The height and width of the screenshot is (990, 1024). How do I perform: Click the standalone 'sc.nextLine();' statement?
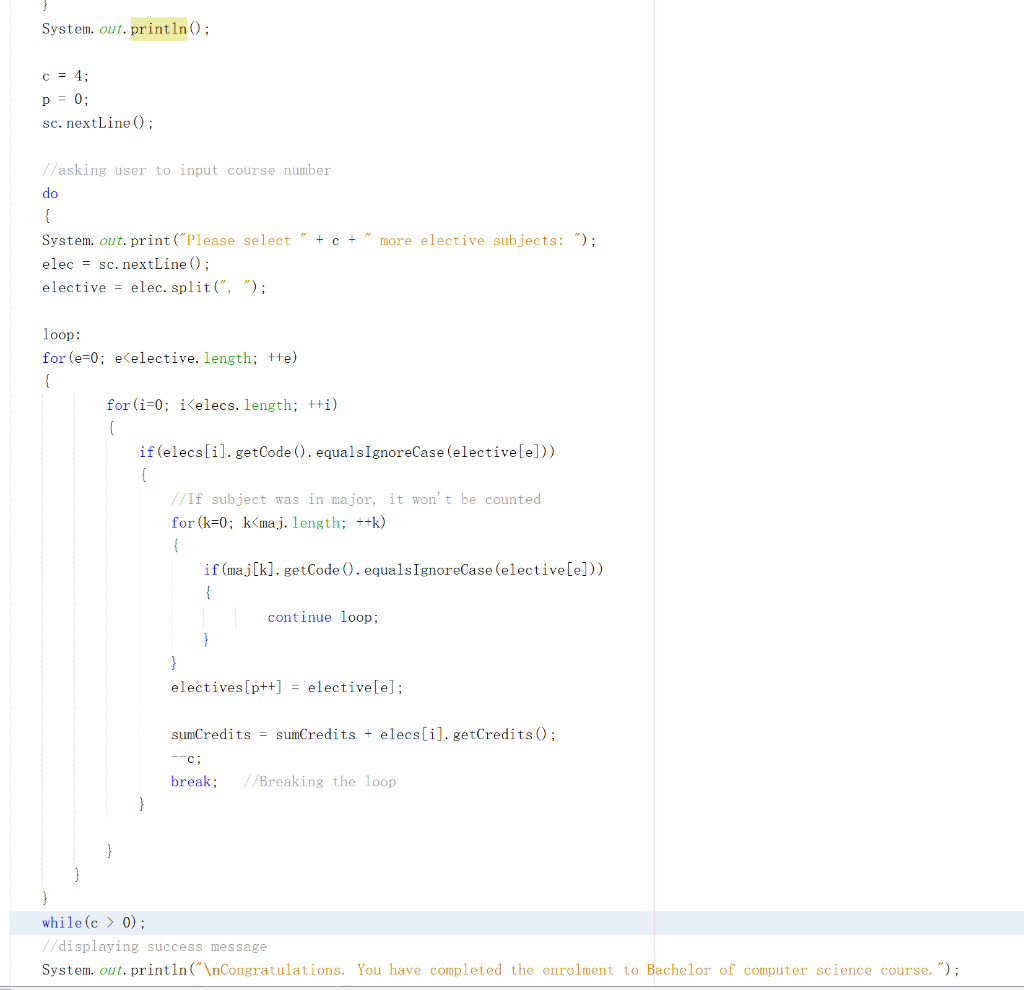click(x=98, y=123)
